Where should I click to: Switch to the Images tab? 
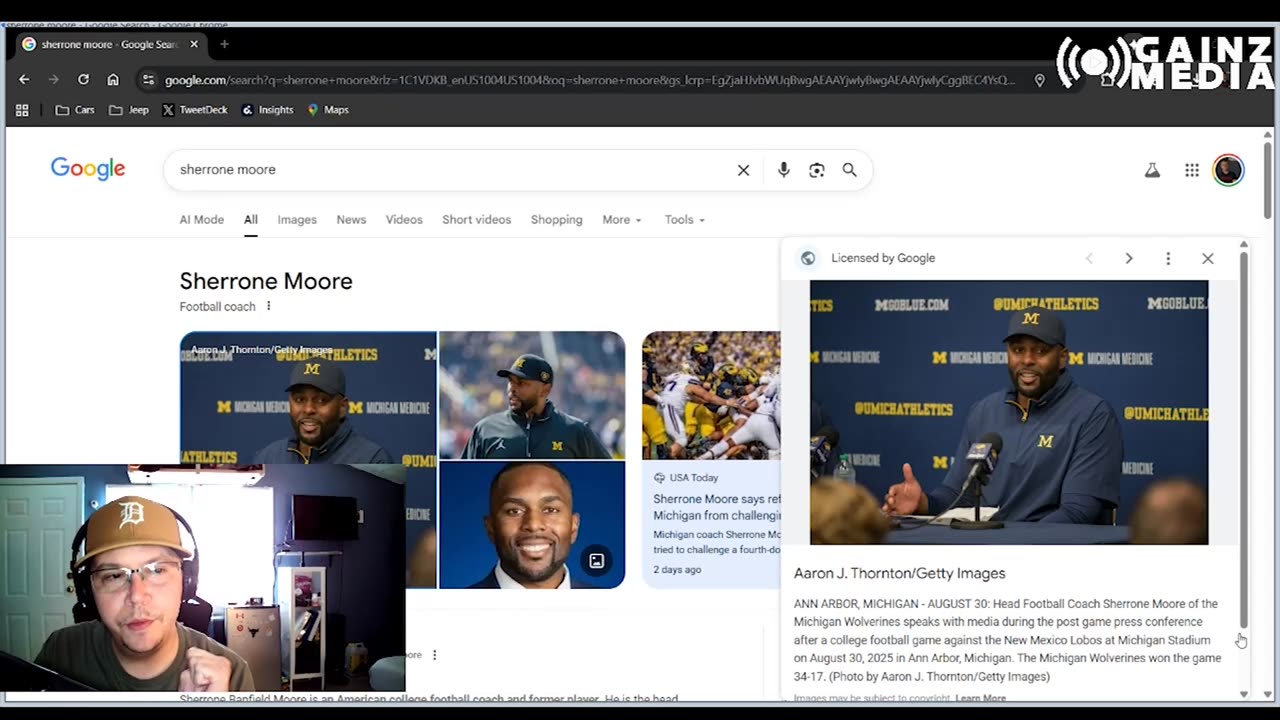coord(297,220)
